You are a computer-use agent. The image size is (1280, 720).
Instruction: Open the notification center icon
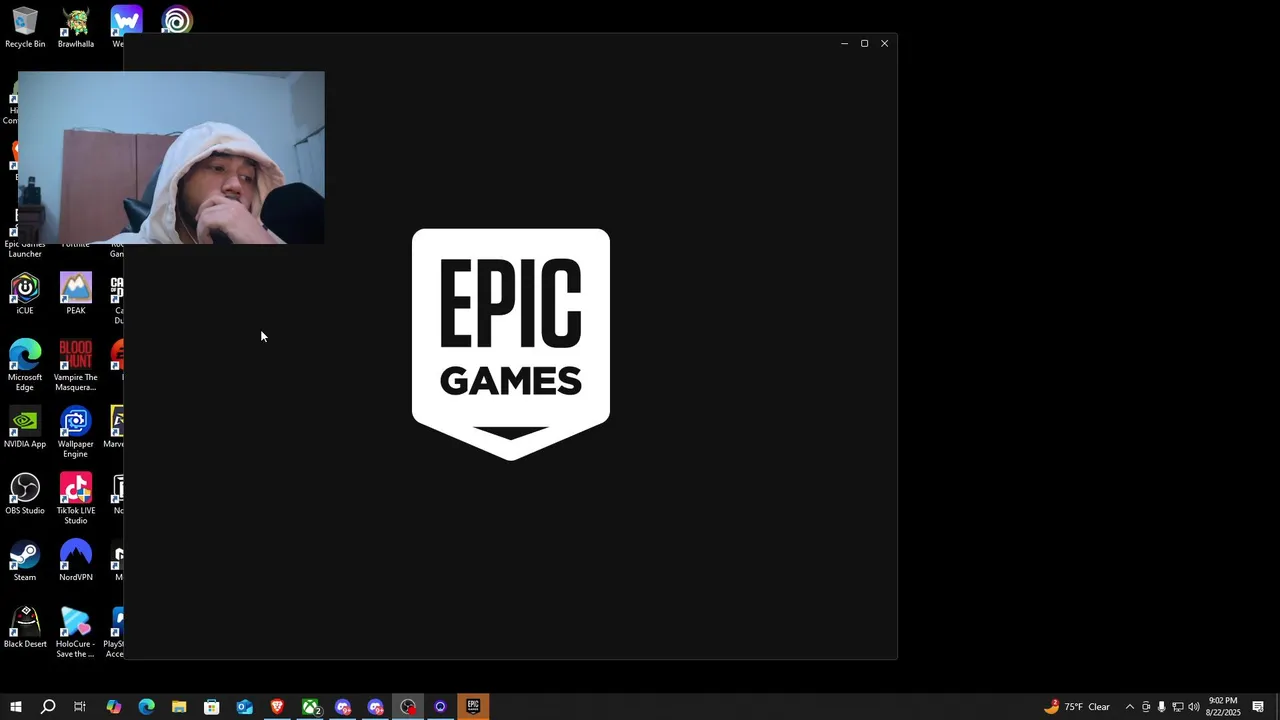(x=1258, y=707)
